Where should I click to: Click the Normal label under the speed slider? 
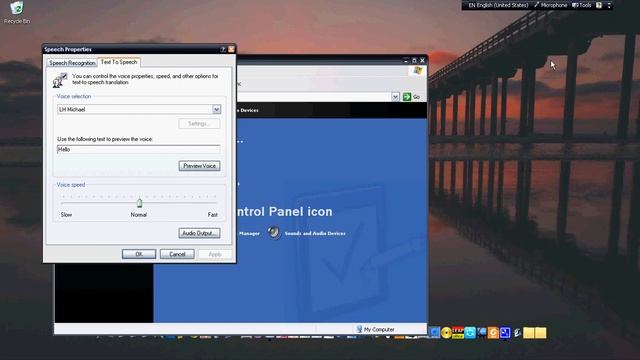[139, 215]
